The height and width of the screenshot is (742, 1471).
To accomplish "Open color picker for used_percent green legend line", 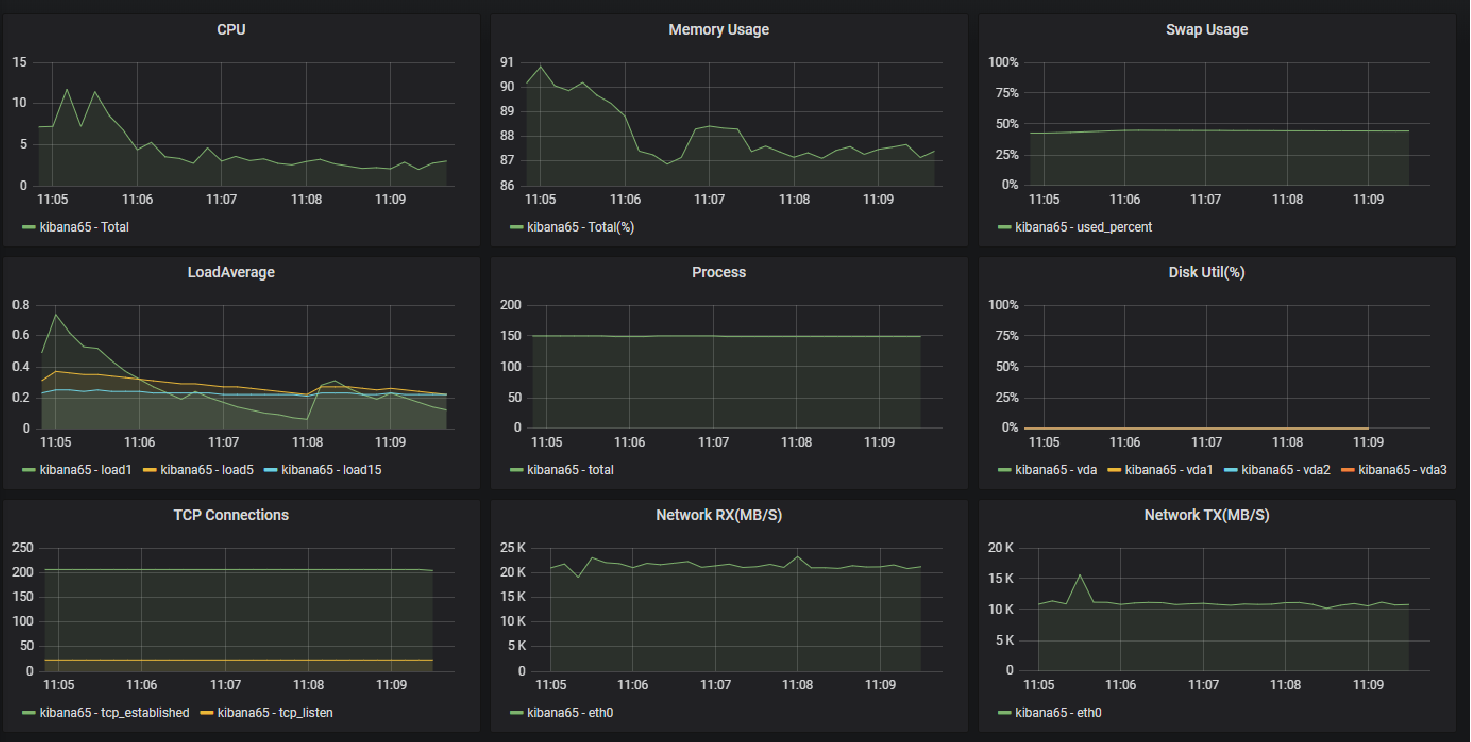I will (1004, 228).
